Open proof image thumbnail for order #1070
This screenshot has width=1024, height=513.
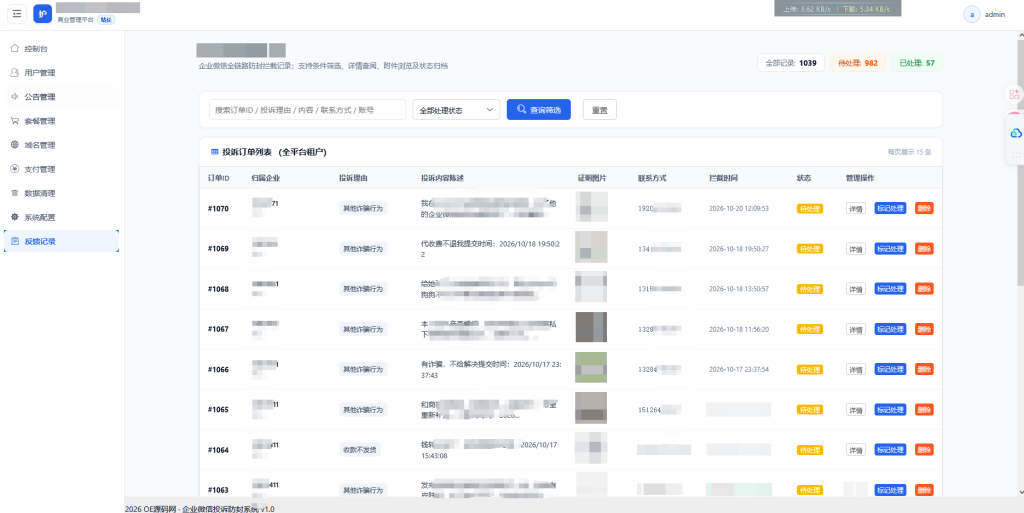[x=591, y=208]
